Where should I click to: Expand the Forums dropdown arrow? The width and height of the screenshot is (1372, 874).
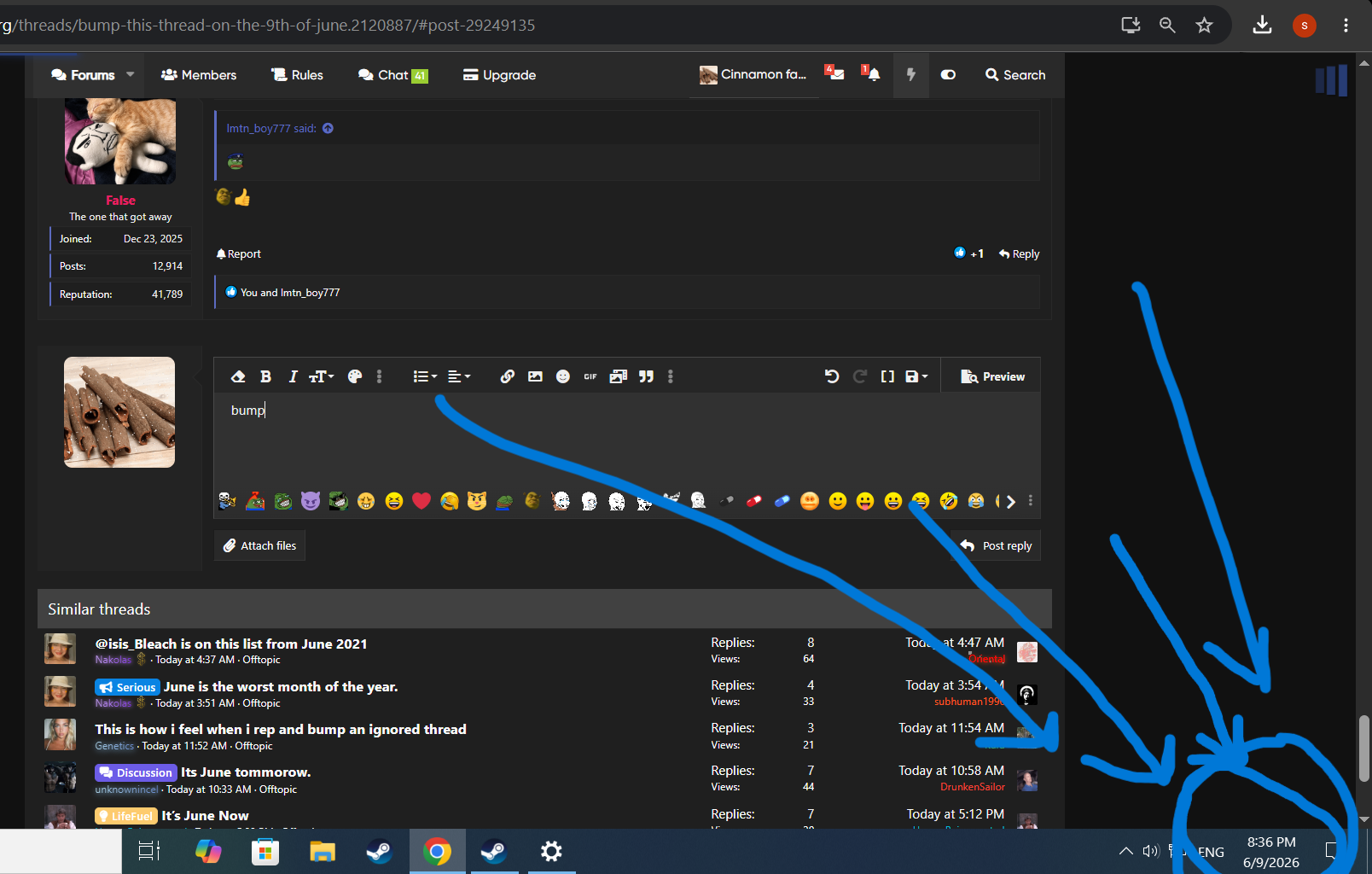[131, 75]
